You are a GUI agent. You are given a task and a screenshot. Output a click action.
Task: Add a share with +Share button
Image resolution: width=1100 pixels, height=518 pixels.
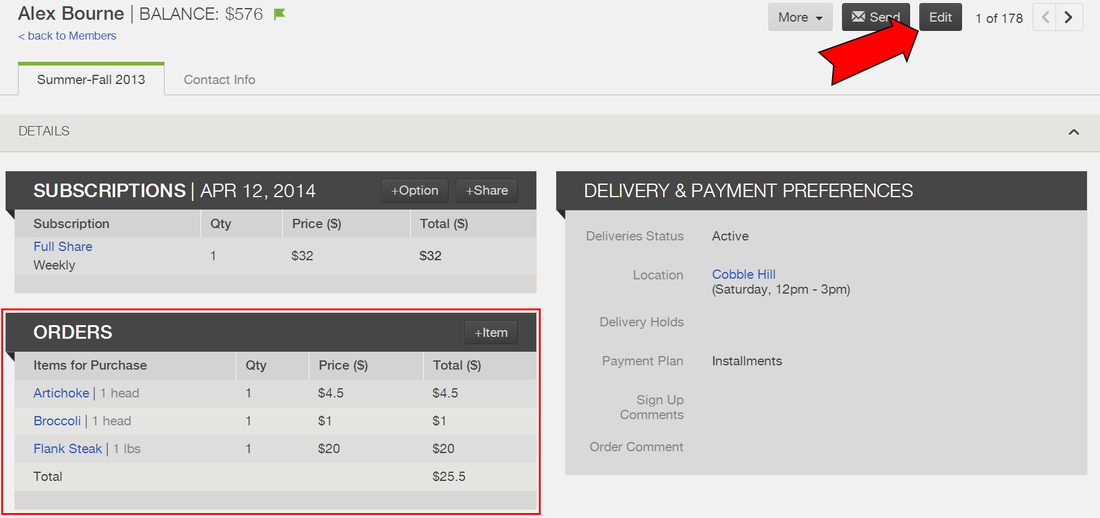tap(487, 191)
